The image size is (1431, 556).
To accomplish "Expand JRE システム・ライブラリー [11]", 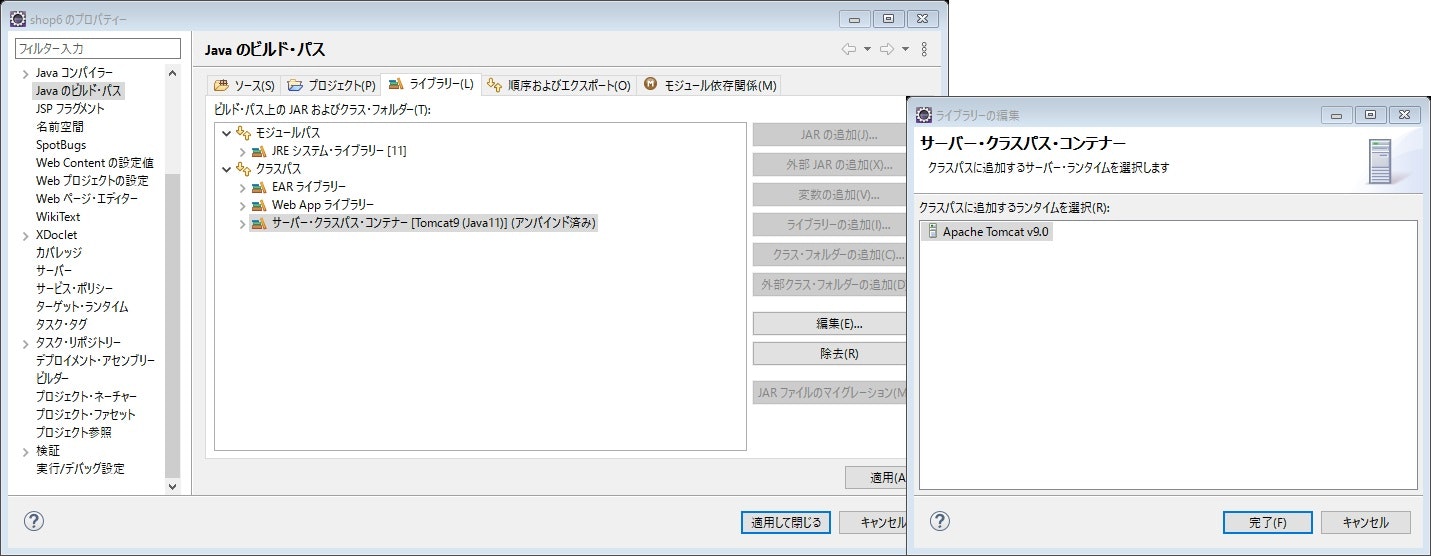I will [242, 151].
